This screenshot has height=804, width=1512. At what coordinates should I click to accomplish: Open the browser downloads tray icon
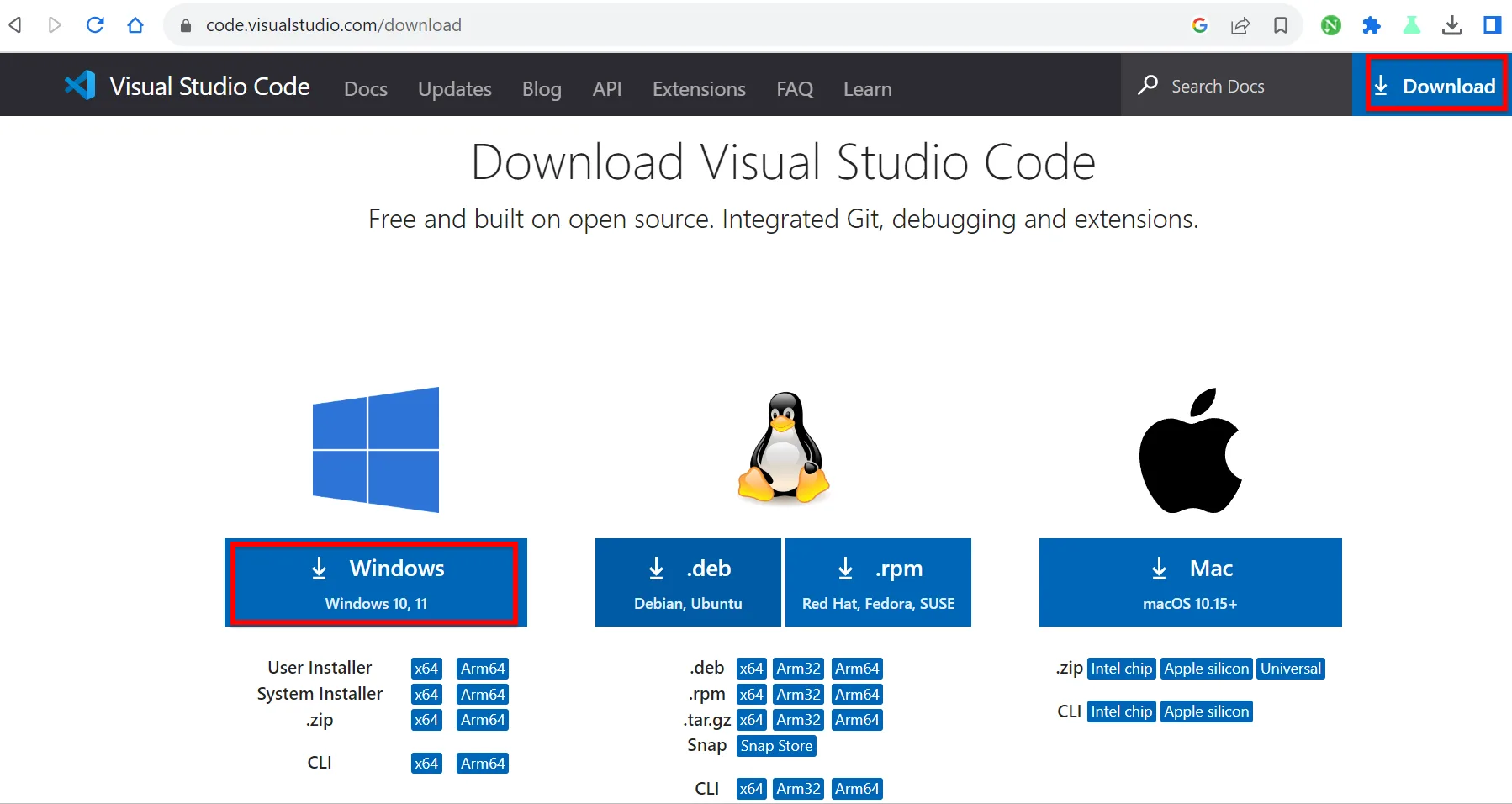coord(1452,25)
